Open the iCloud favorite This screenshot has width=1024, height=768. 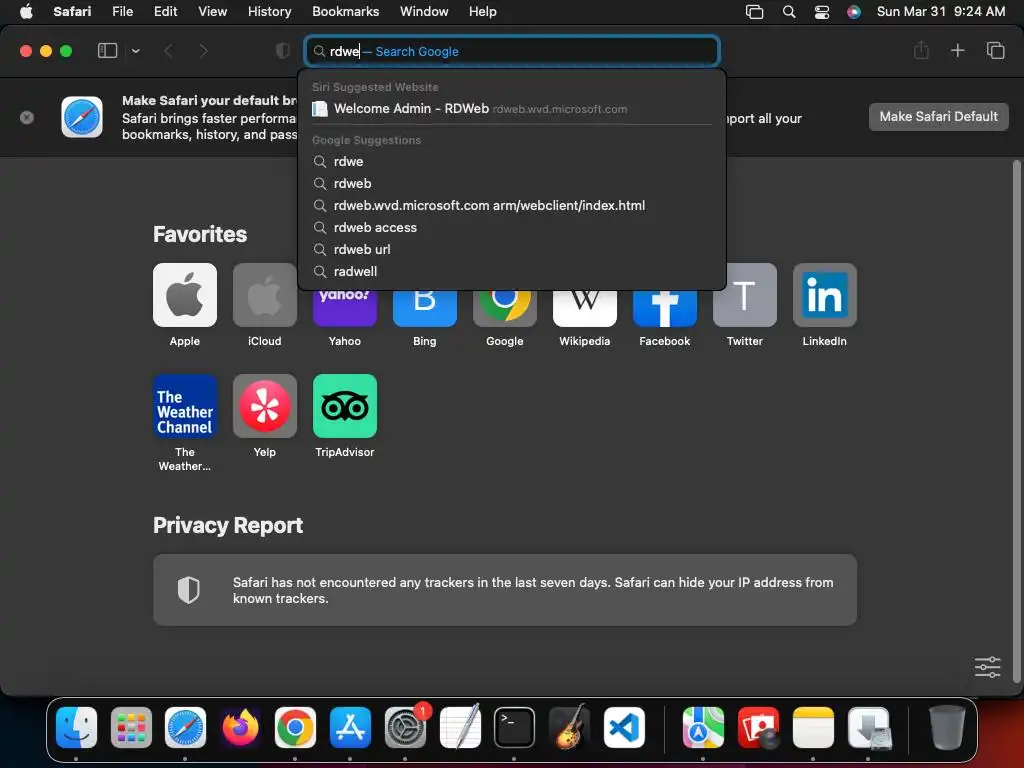tap(264, 295)
